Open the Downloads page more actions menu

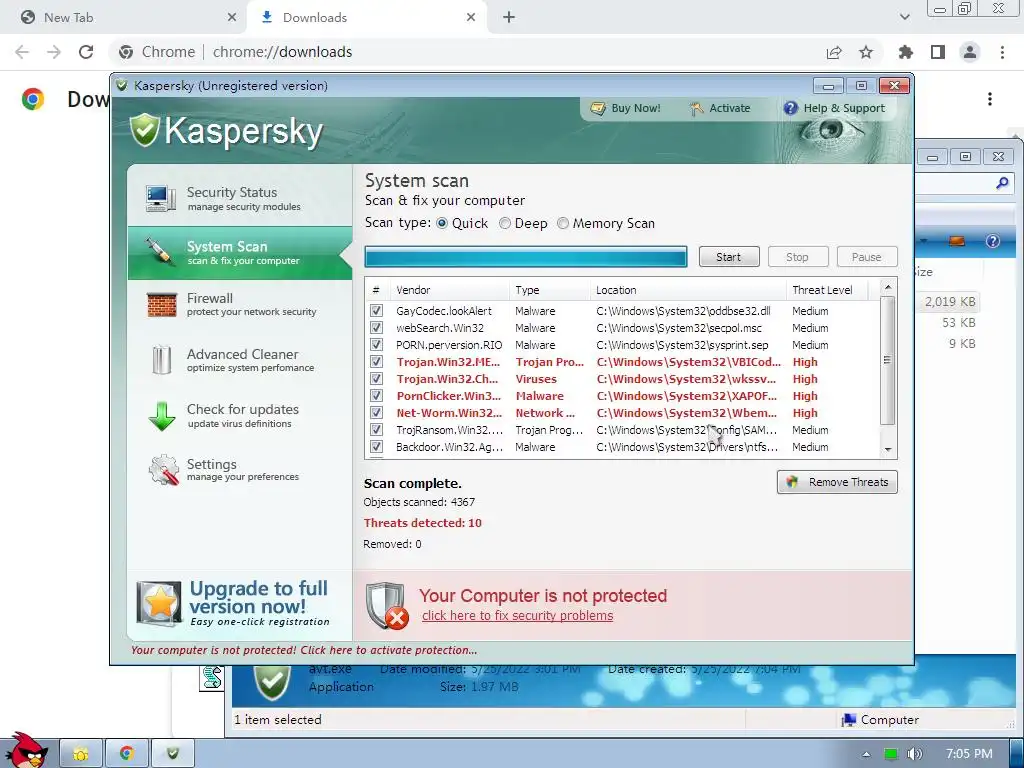pos(990,99)
